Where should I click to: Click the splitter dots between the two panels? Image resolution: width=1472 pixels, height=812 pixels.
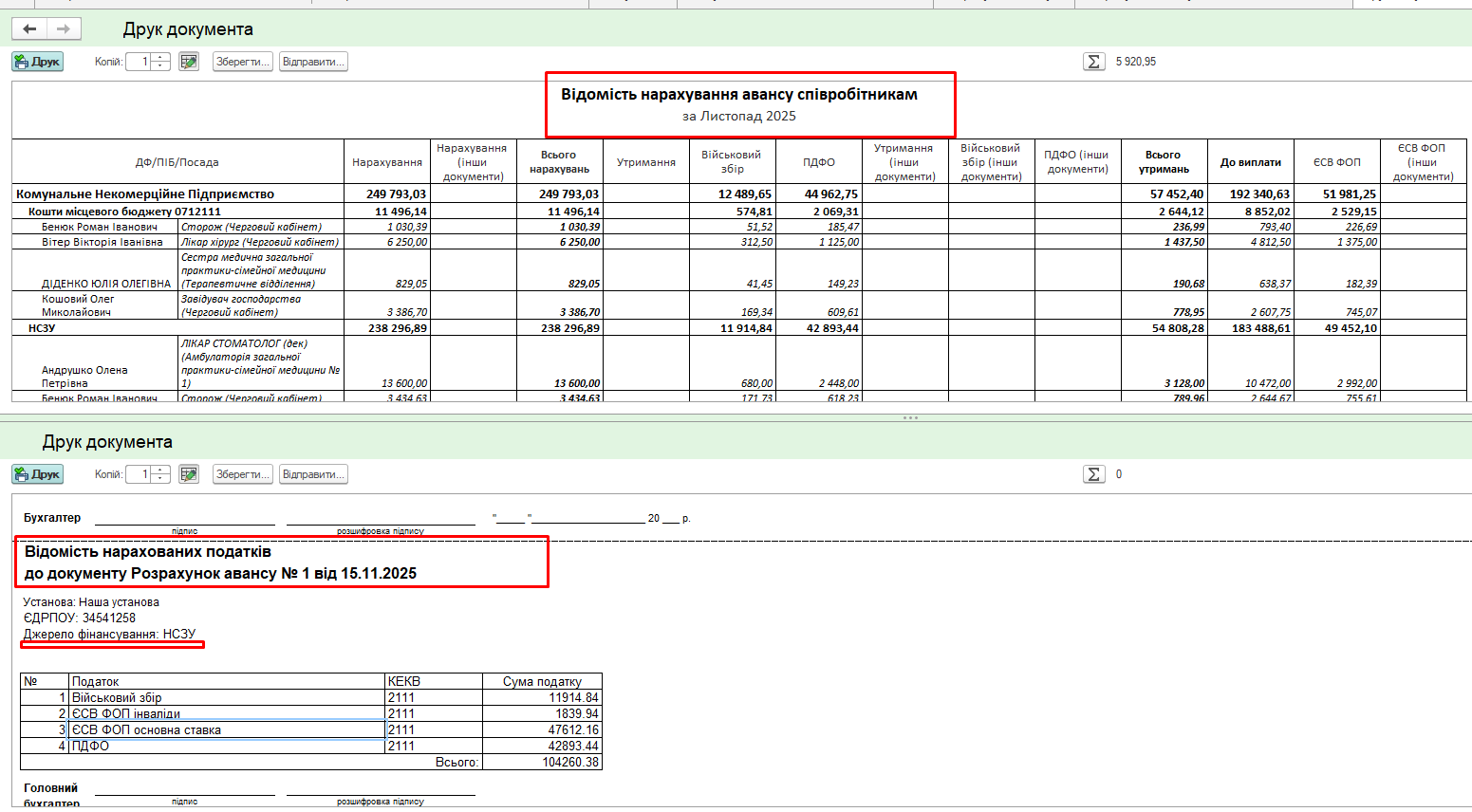[910, 417]
